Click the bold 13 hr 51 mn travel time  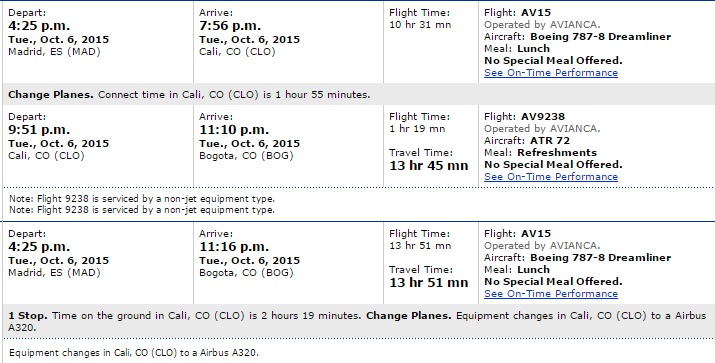(429, 283)
